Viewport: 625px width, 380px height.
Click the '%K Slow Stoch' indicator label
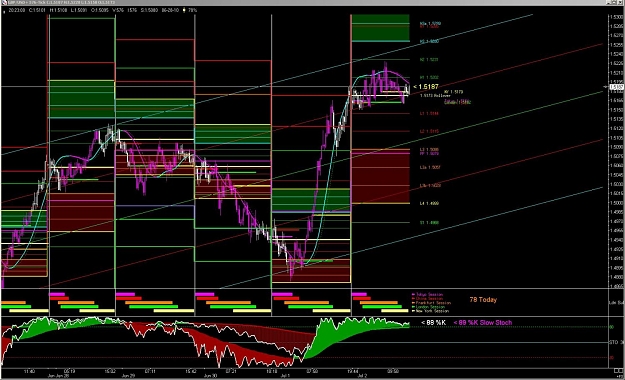pyautogui.click(x=483, y=322)
